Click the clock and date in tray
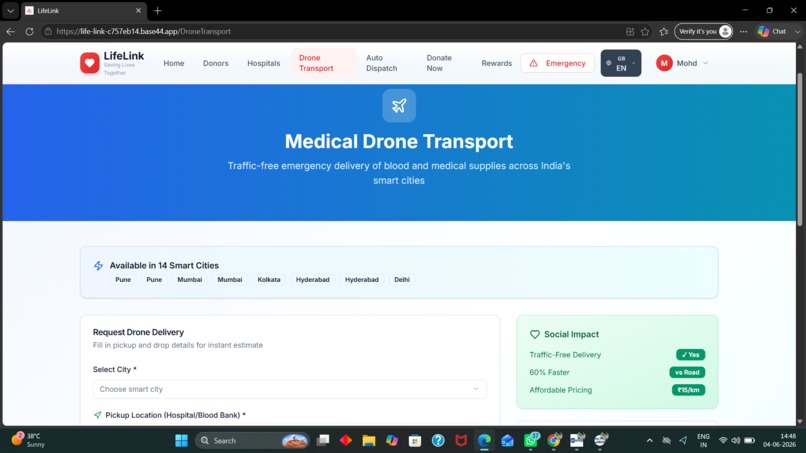806x453 pixels. click(x=779, y=440)
